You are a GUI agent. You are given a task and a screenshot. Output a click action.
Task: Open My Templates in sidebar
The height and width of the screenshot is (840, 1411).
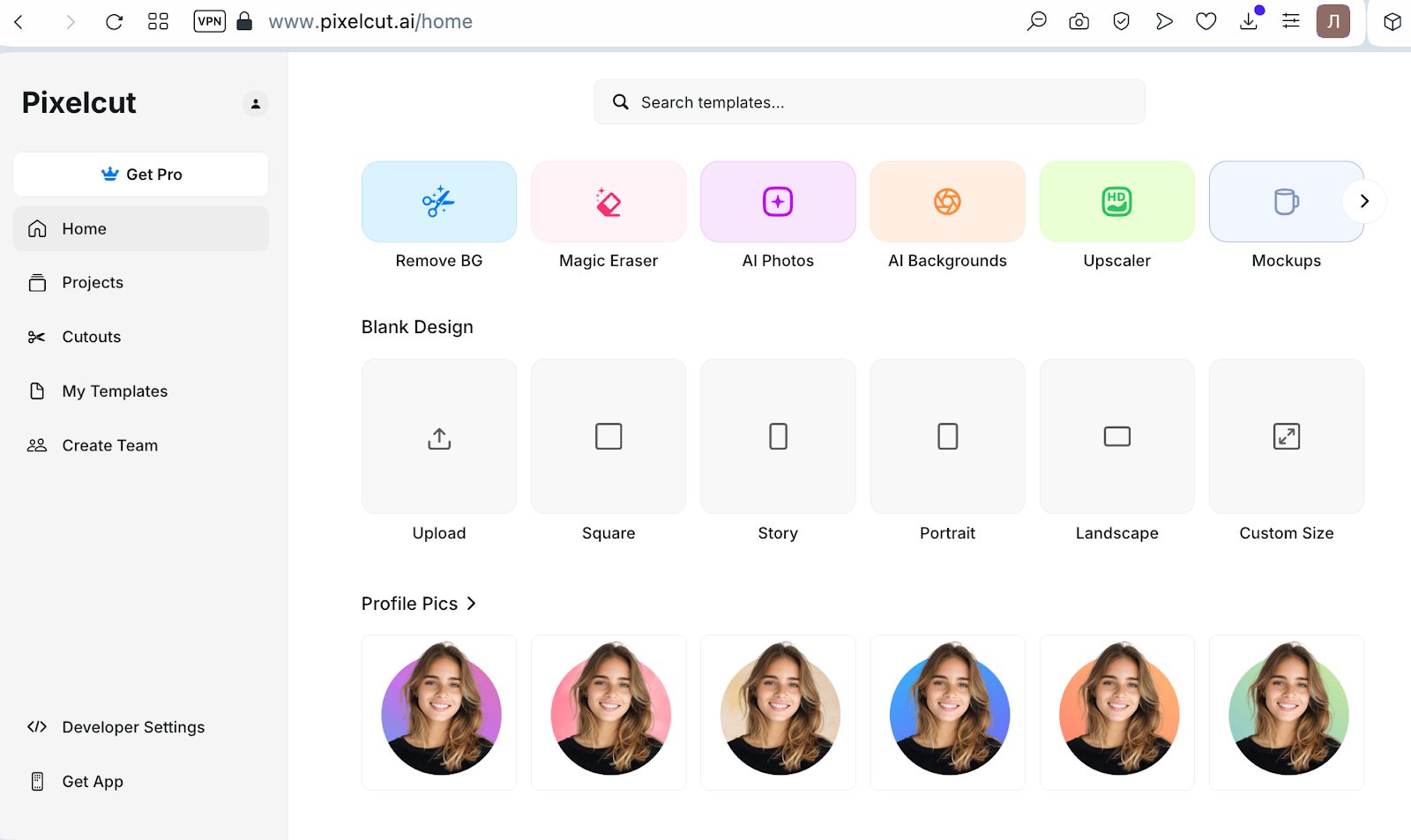coord(141,391)
